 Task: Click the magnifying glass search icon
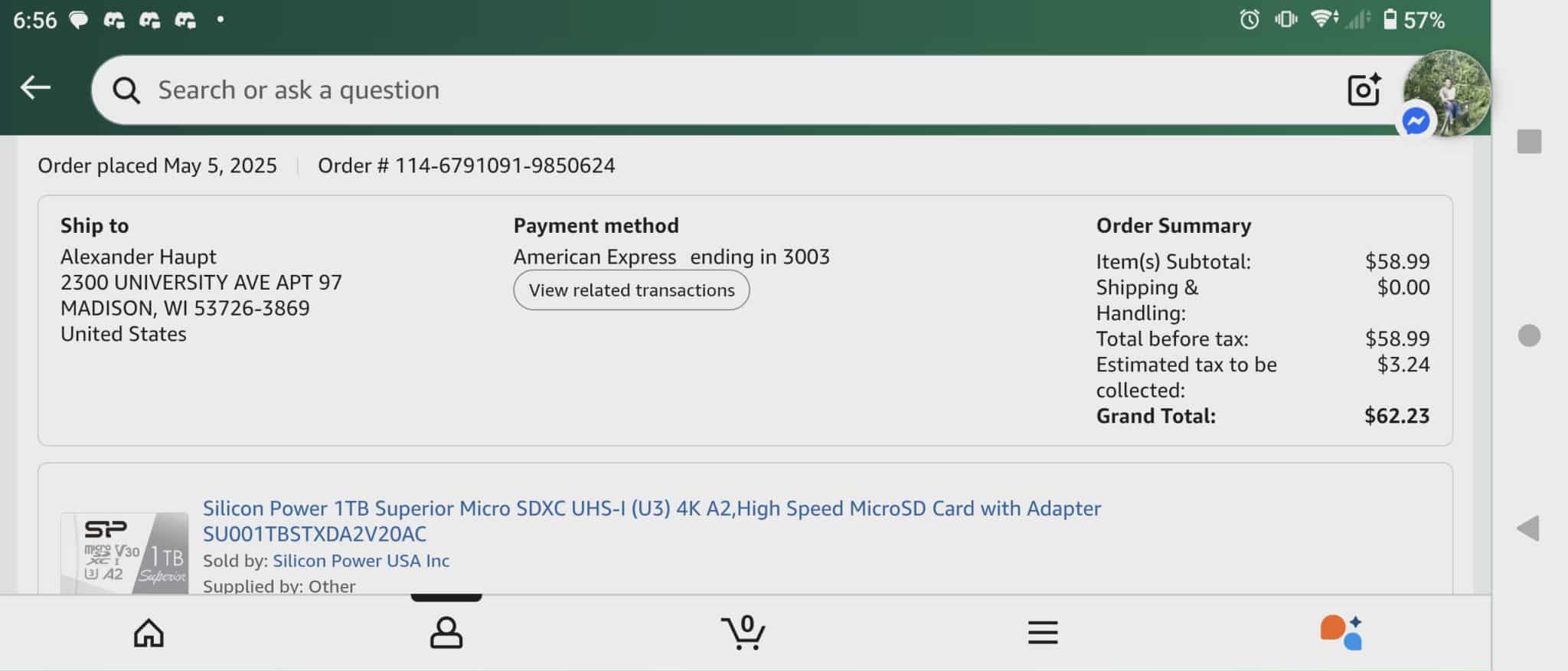point(126,90)
